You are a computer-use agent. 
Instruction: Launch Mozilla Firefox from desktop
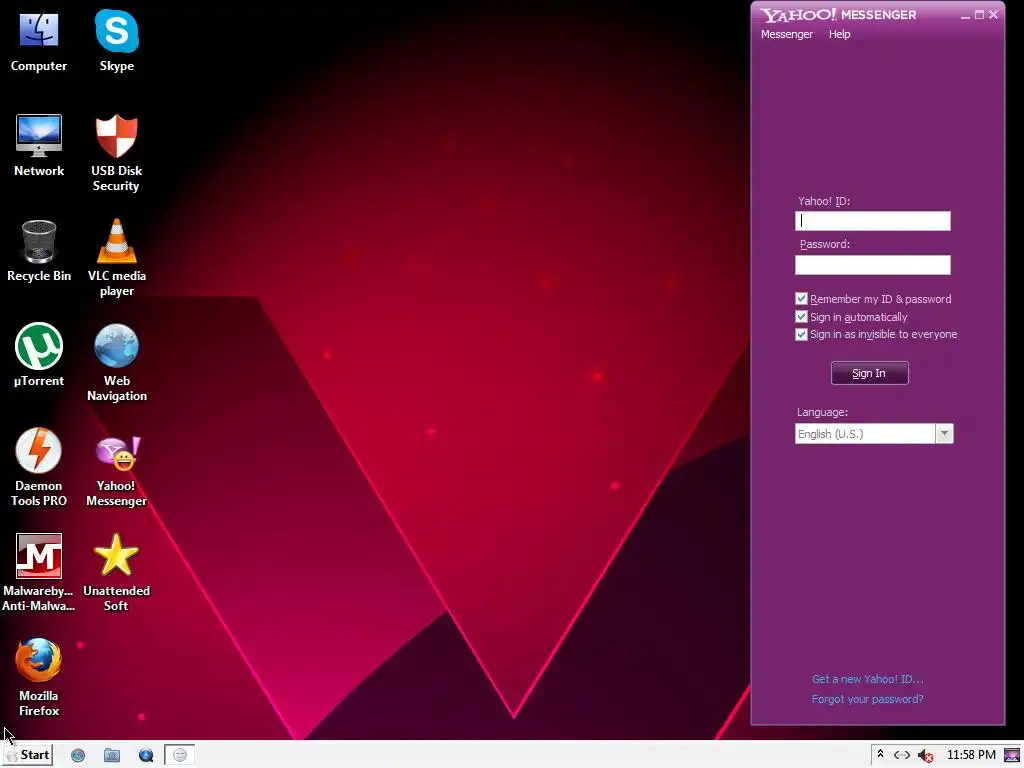39,678
